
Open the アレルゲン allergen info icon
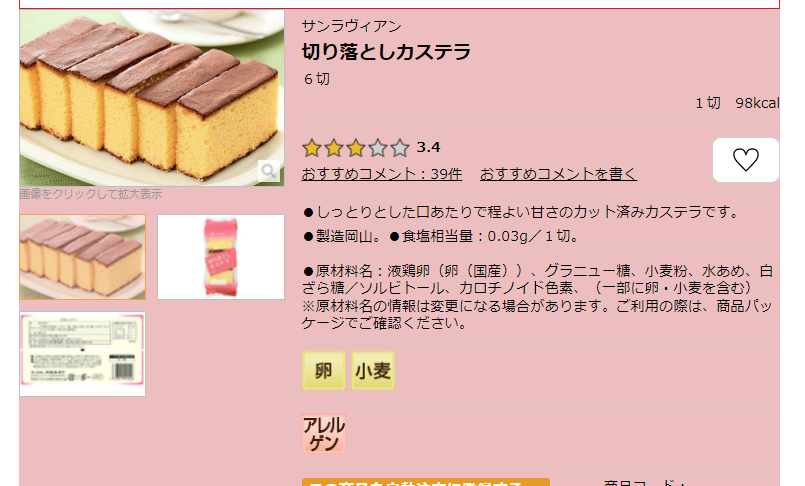coord(323,434)
